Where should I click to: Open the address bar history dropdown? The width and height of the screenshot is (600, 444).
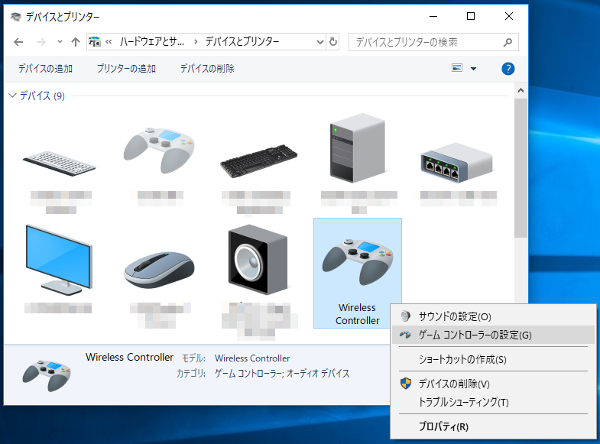pos(317,42)
